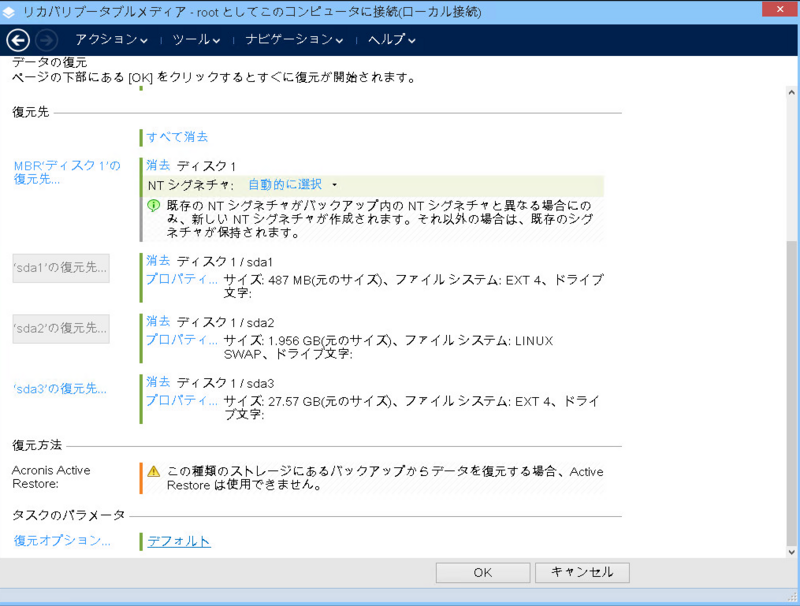
Task: Open the NT シグネチャ 自動的に選択 dropdown
Action: click(x=292, y=185)
